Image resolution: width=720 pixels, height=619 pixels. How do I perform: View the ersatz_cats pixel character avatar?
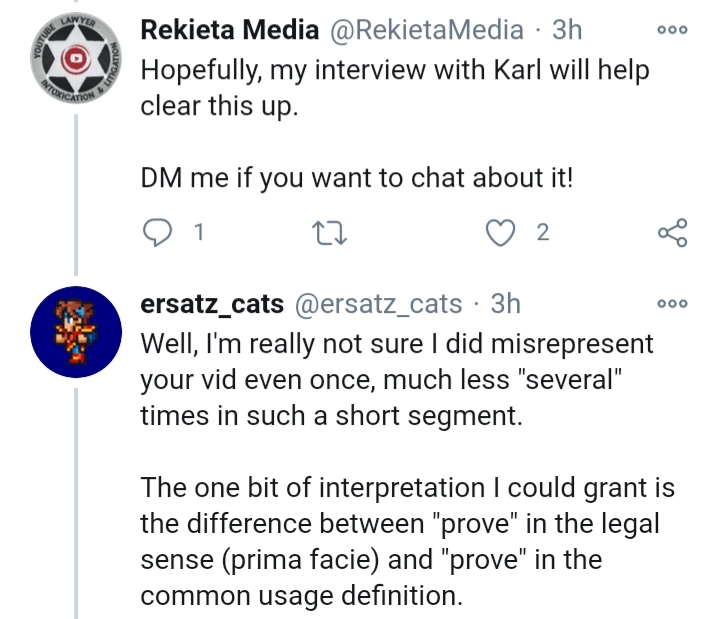point(76,332)
